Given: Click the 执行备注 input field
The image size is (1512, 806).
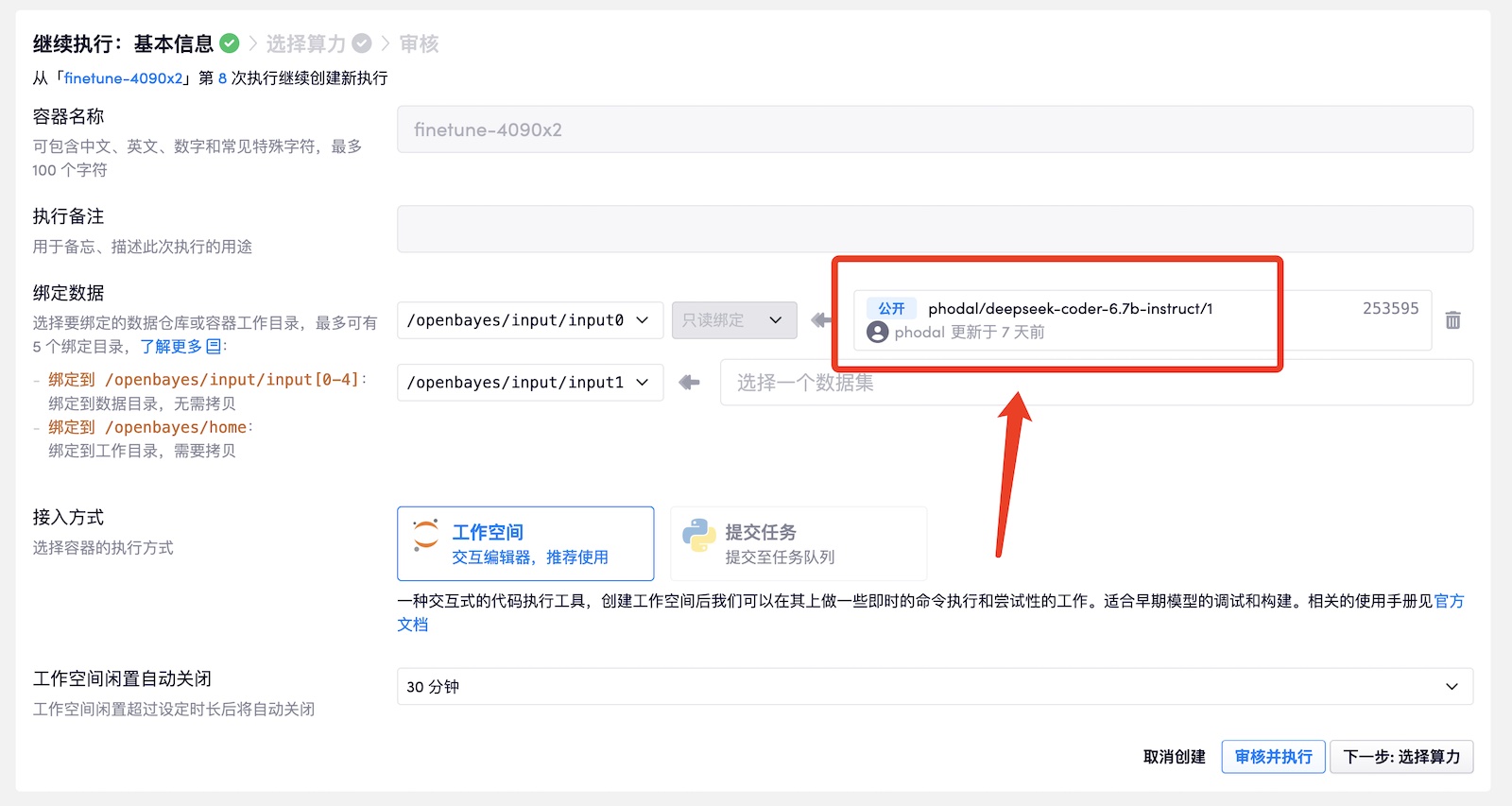Looking at the screenshot, I should tap(935, 229).
